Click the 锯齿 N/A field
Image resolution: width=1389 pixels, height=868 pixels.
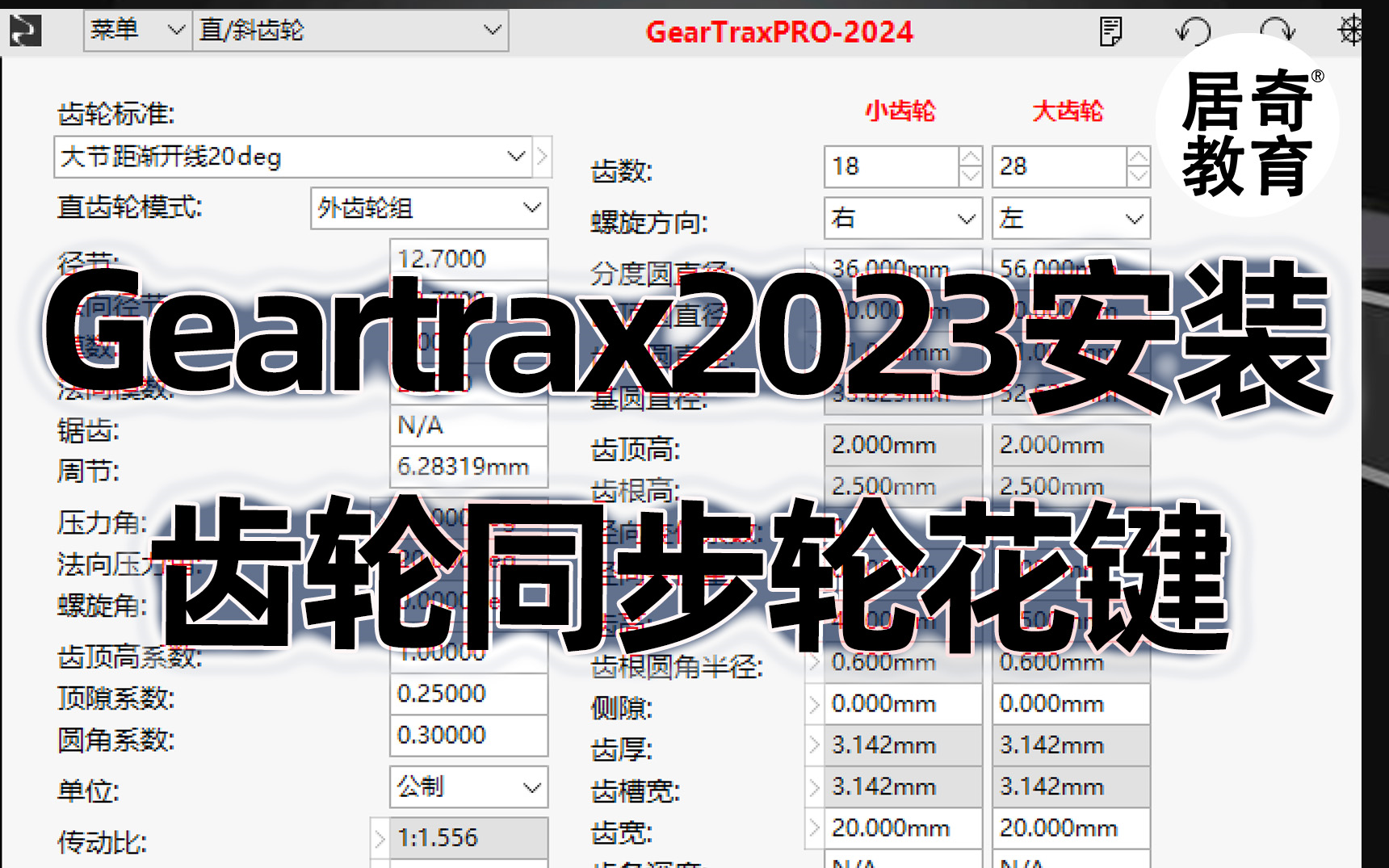tap(468, 426)
